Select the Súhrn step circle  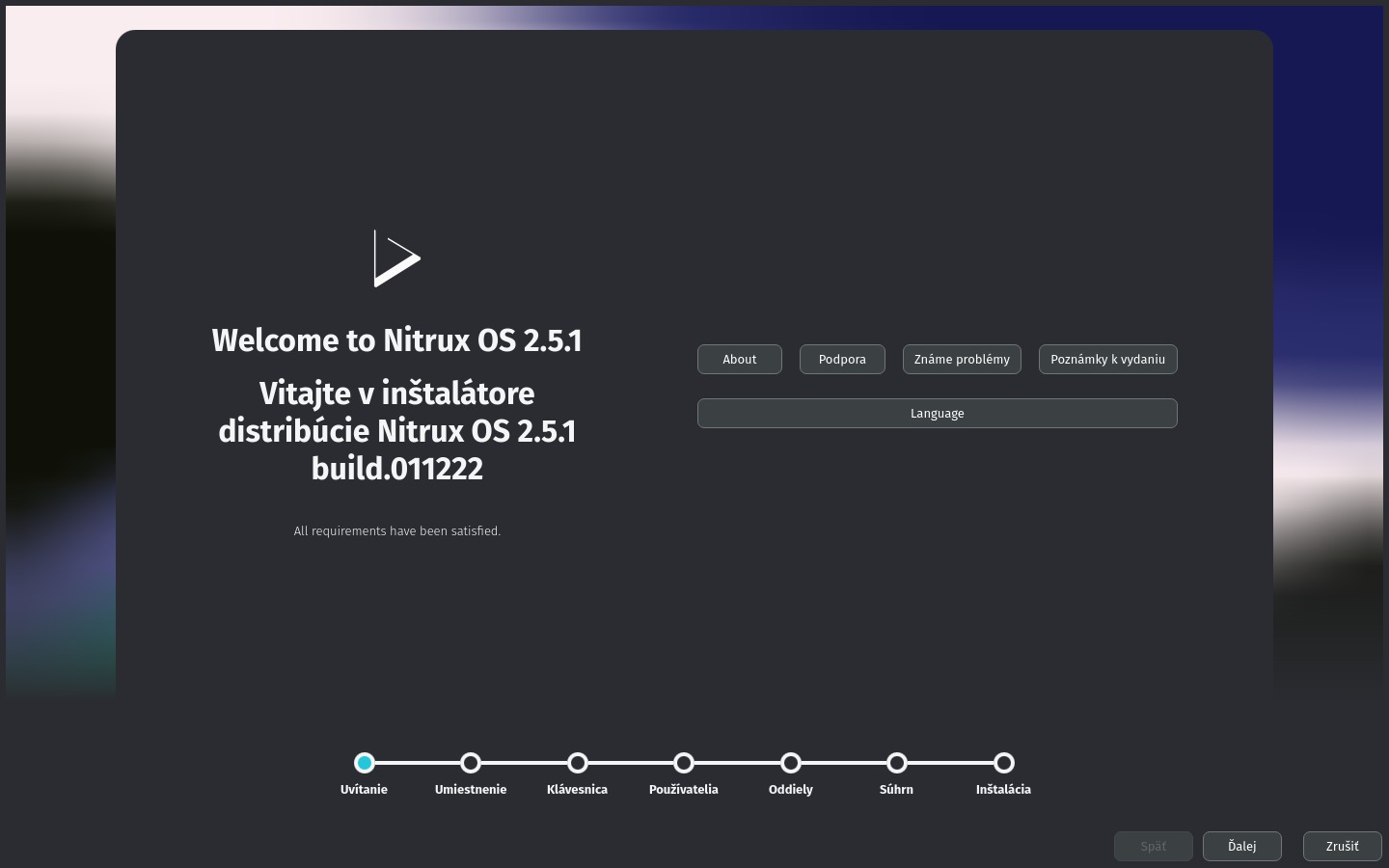click(x=897, y=763)
